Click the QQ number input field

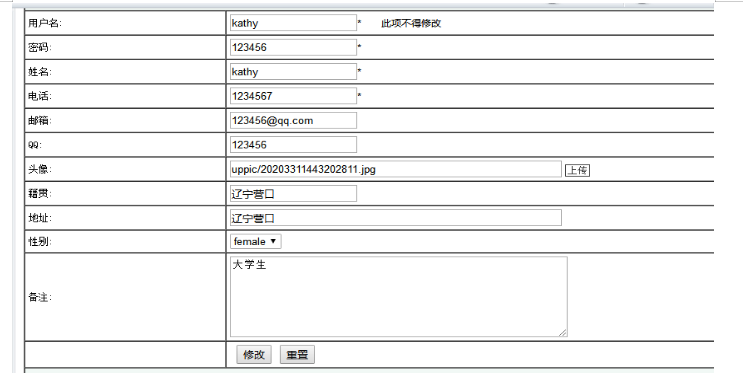coord(293,145)
